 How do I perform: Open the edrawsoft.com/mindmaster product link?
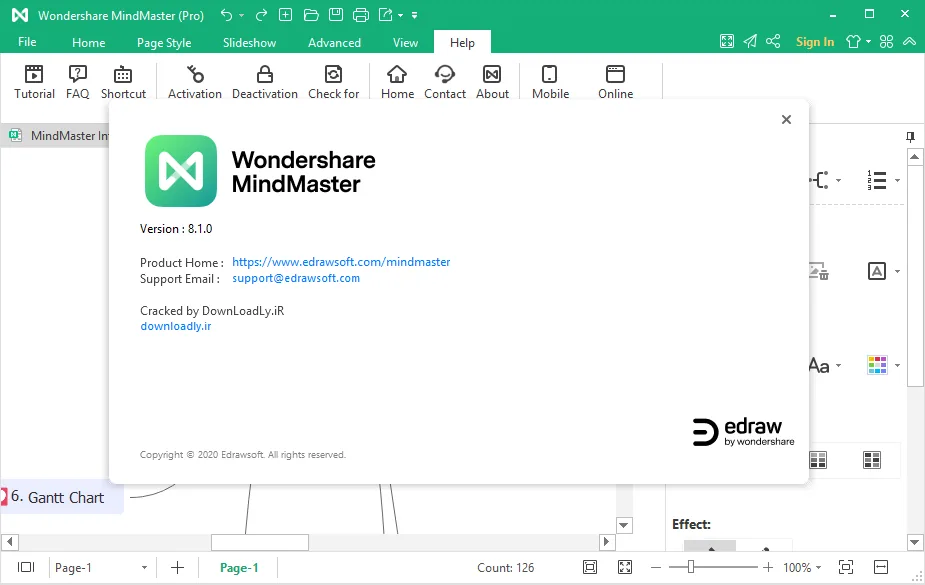tap(341, 262)
